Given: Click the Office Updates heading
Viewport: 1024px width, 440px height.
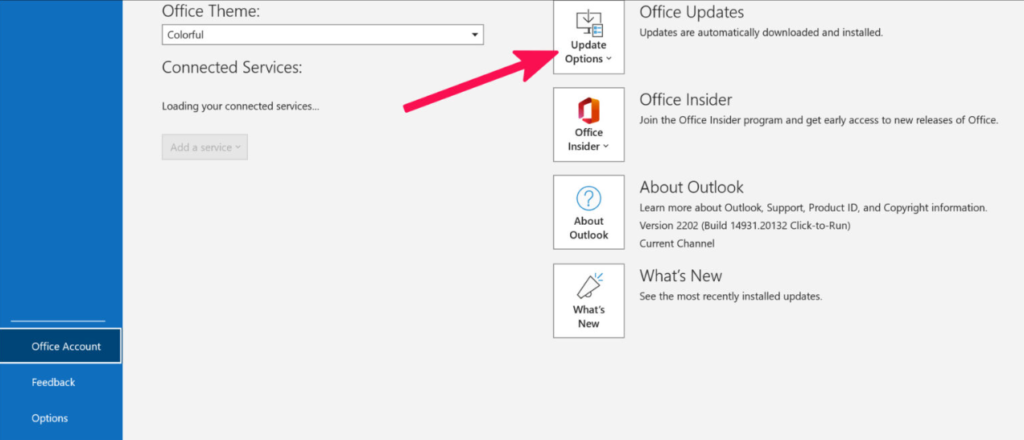Looking at the screenshot, I should click(x=692, y=12).
